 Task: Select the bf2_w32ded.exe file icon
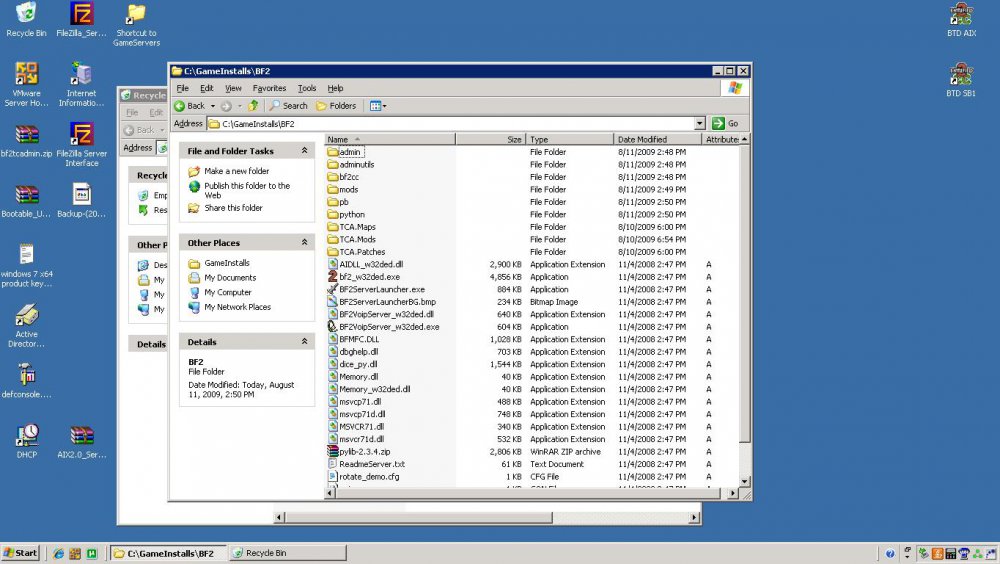pos(333,277)
